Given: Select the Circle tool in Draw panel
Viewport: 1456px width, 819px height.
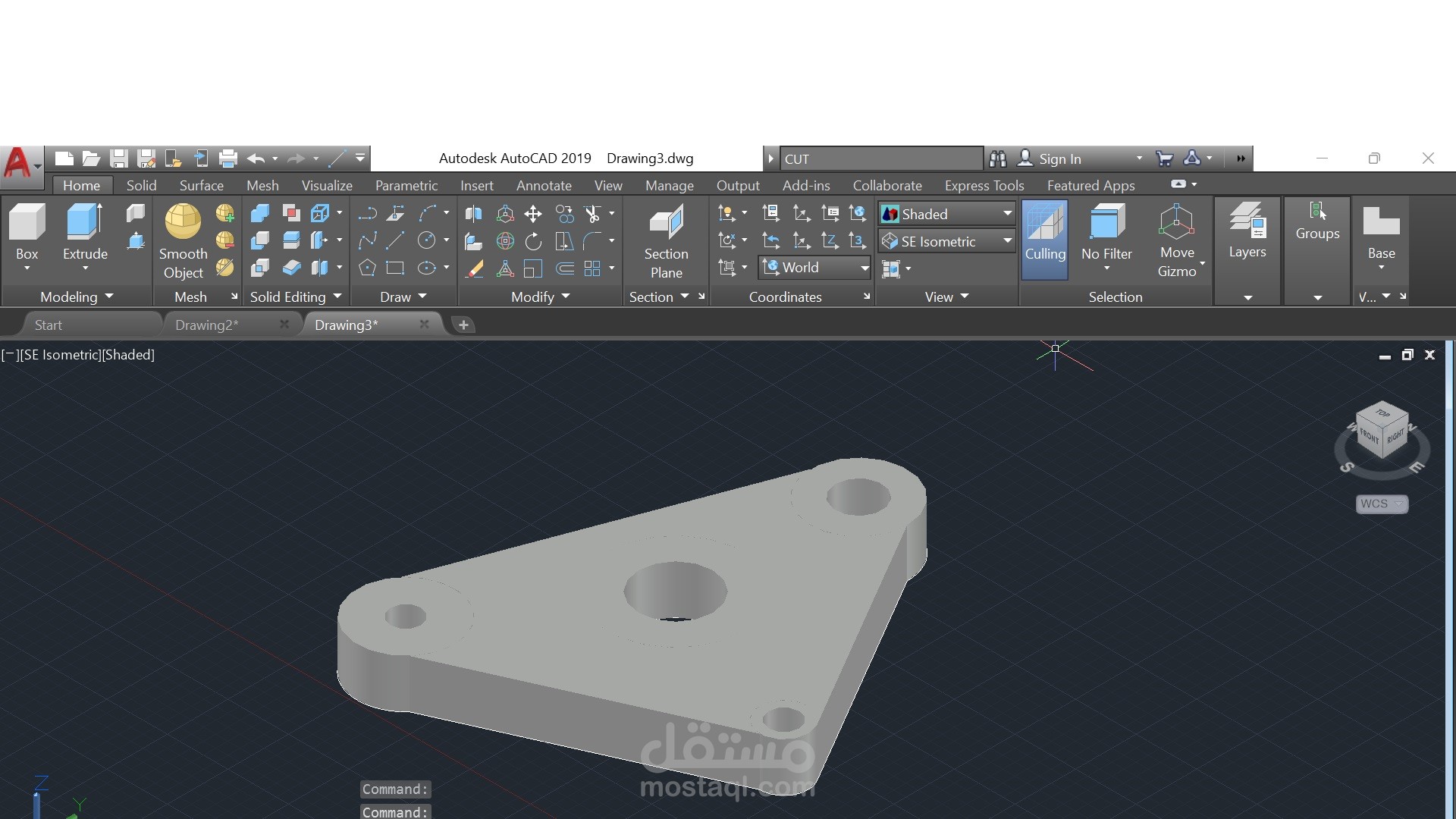Looking at the screenshot, I should click(x=427, y=241).
